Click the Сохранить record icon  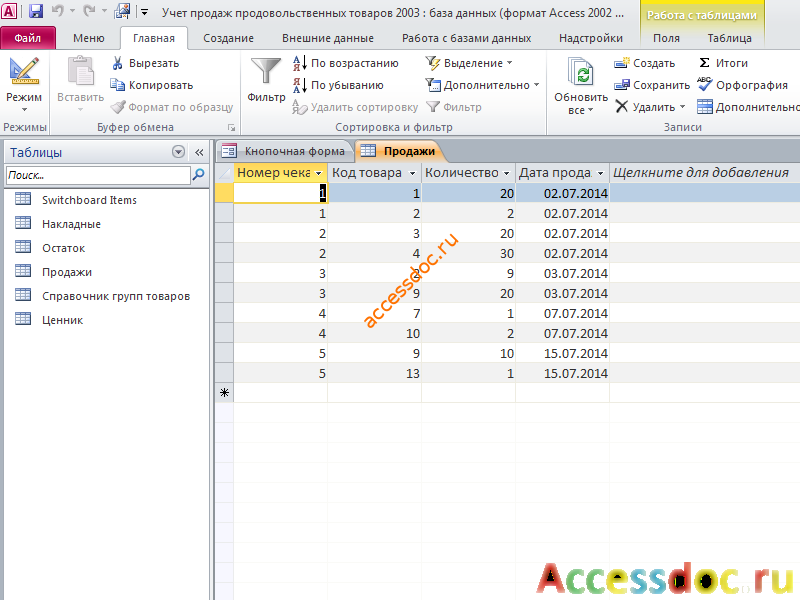click(x=622, y=85)
